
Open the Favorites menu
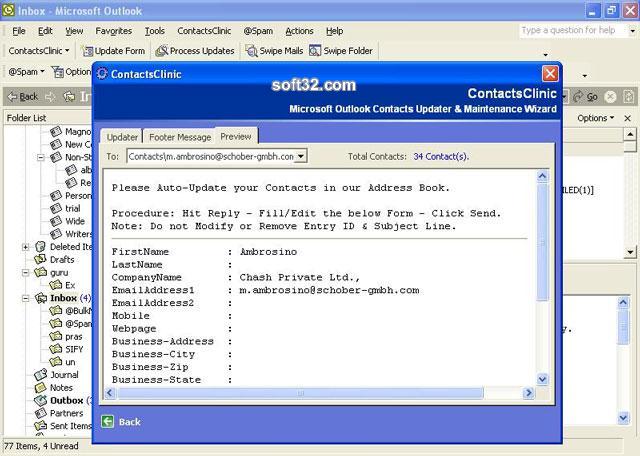(x=113, y=31)
